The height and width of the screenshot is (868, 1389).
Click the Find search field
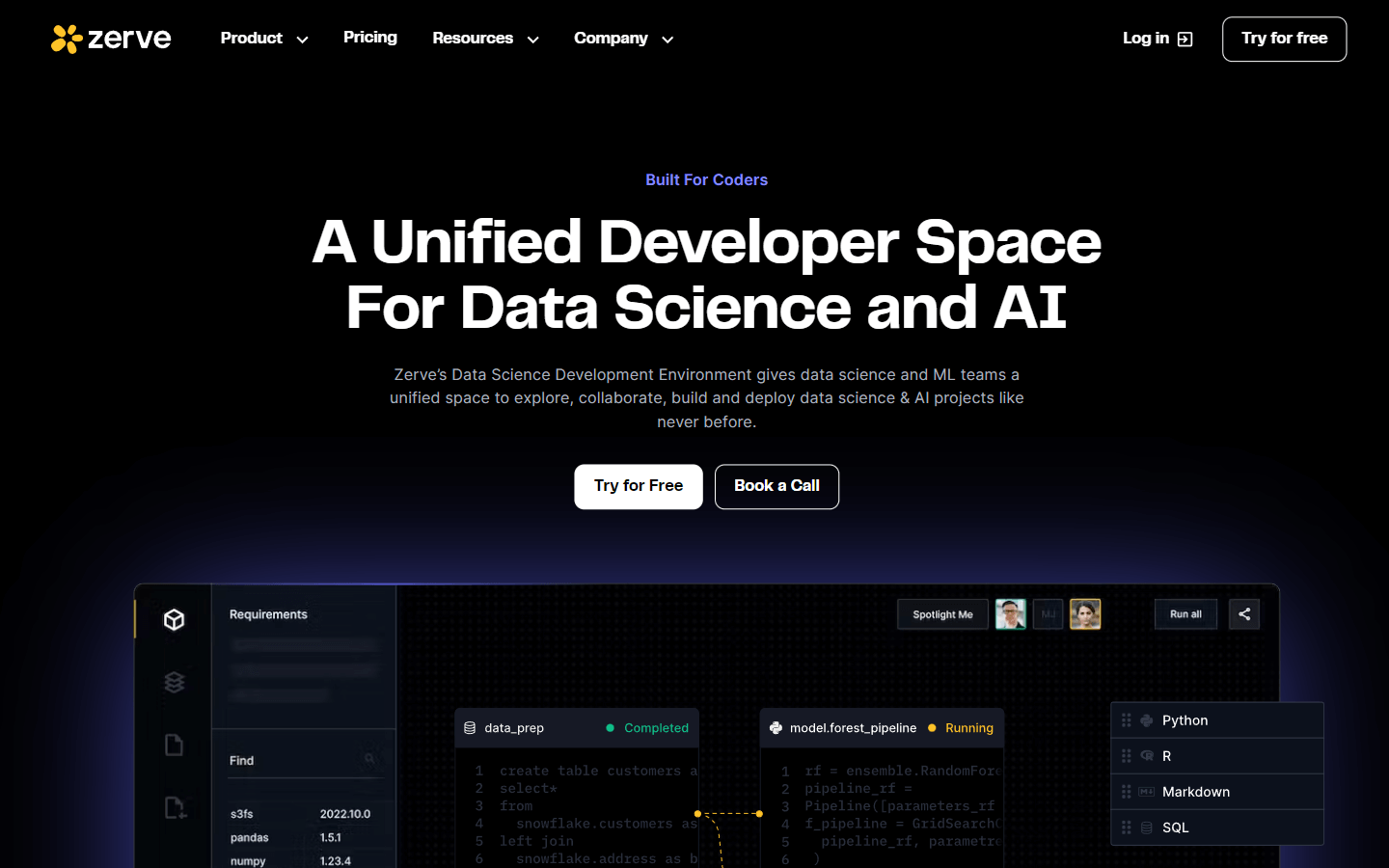pos(304,761)
